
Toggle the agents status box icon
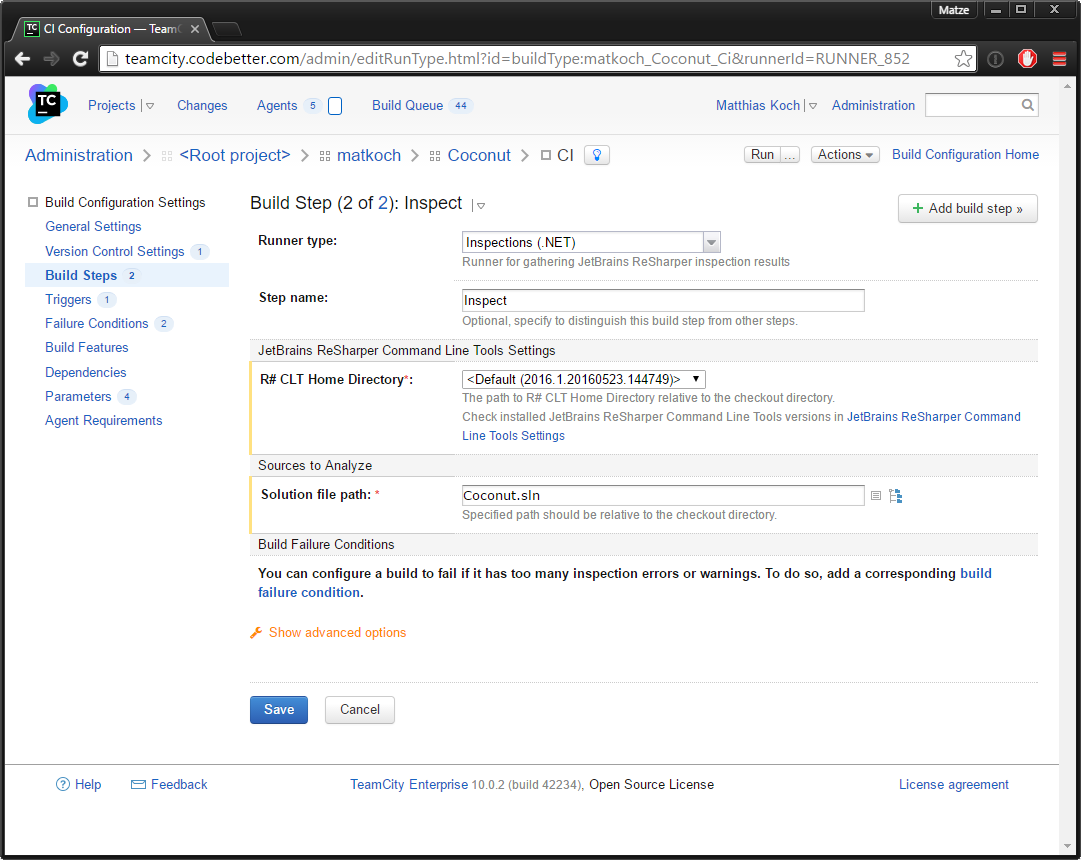click(335, 106)
